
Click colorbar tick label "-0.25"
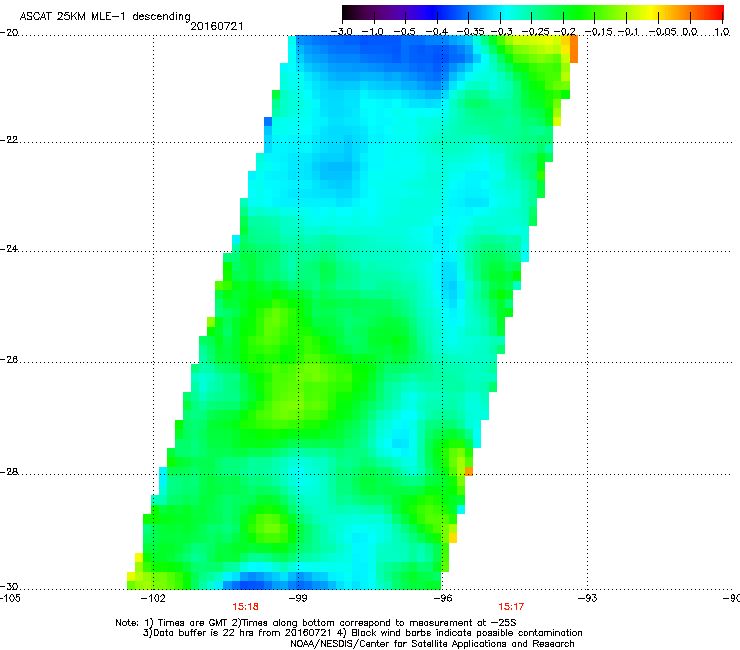[x=536, y=32]
